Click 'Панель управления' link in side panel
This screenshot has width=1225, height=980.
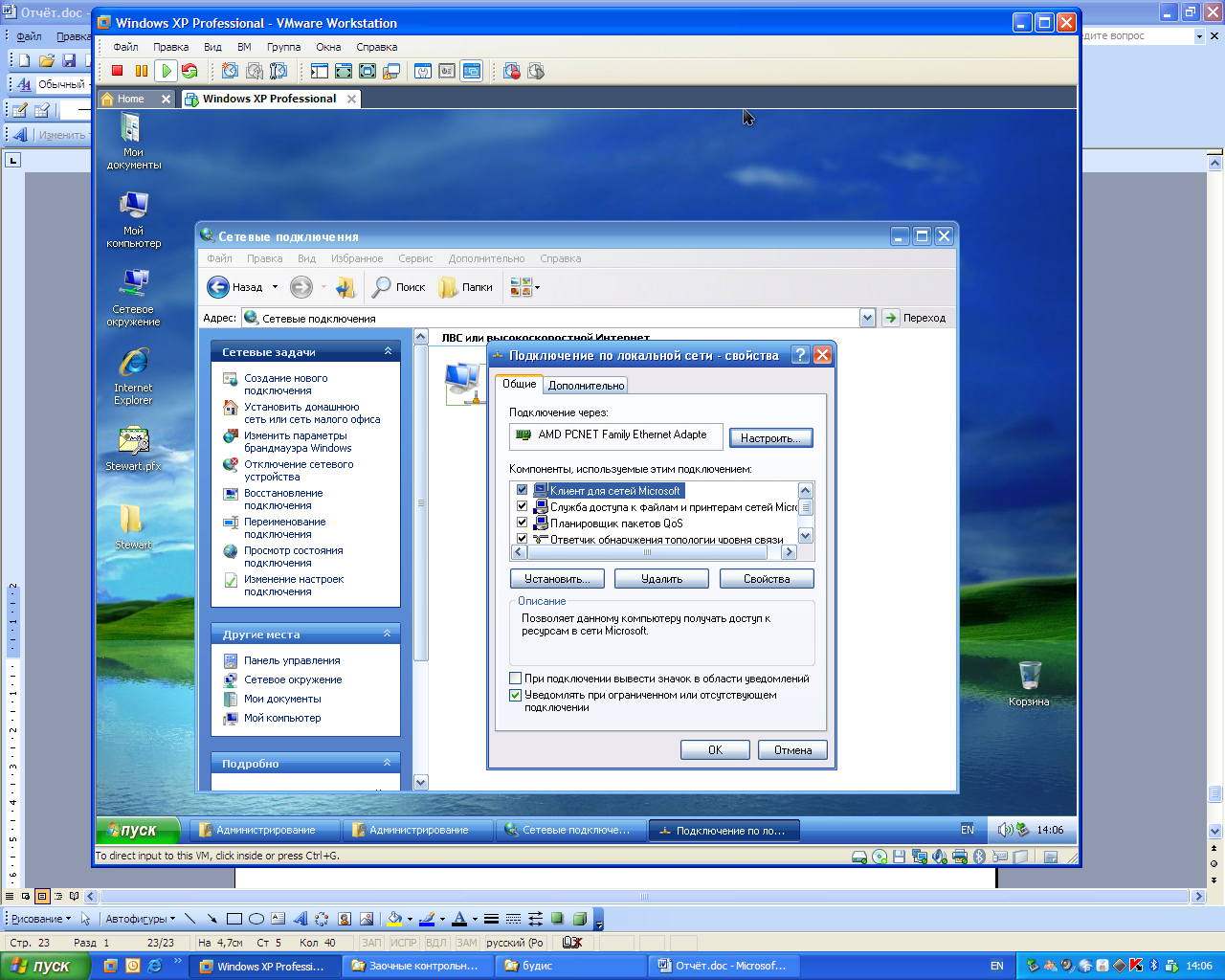coord(292,660)
